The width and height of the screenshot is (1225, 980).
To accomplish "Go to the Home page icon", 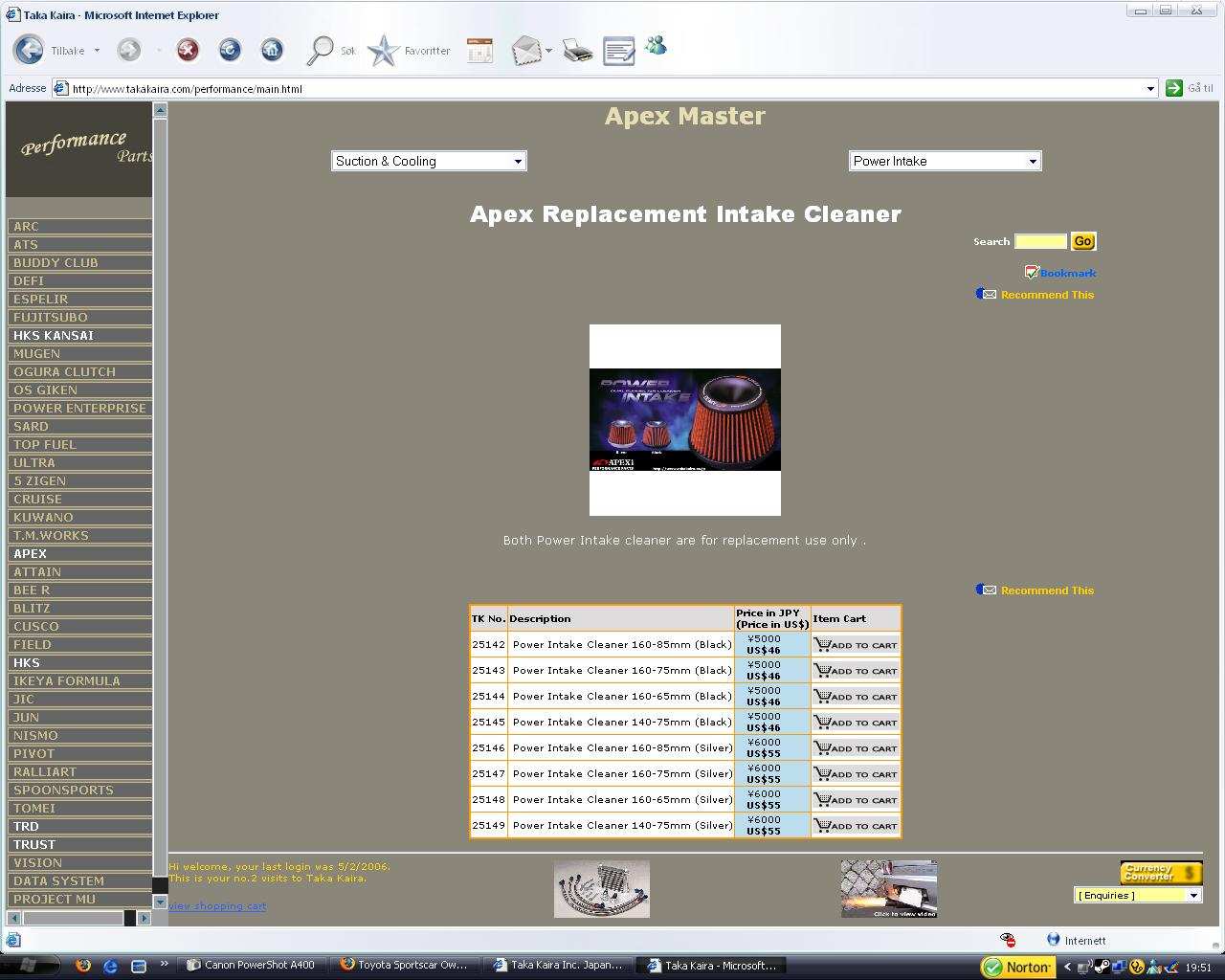I will (x=272, y=50).
